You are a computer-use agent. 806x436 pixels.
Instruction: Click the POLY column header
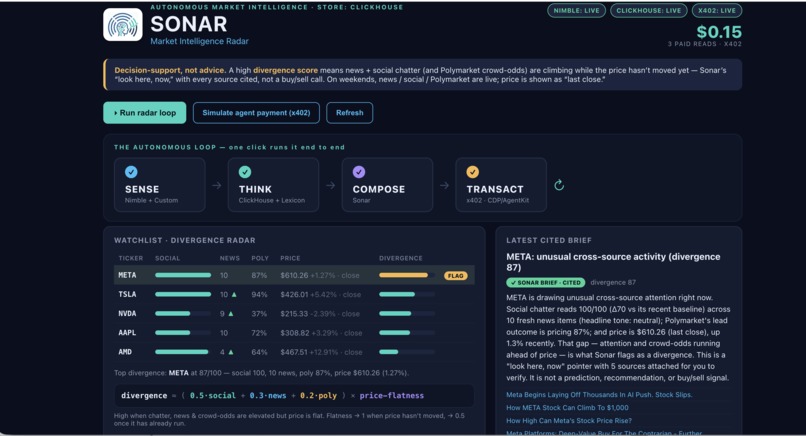(x=260, y=258)
